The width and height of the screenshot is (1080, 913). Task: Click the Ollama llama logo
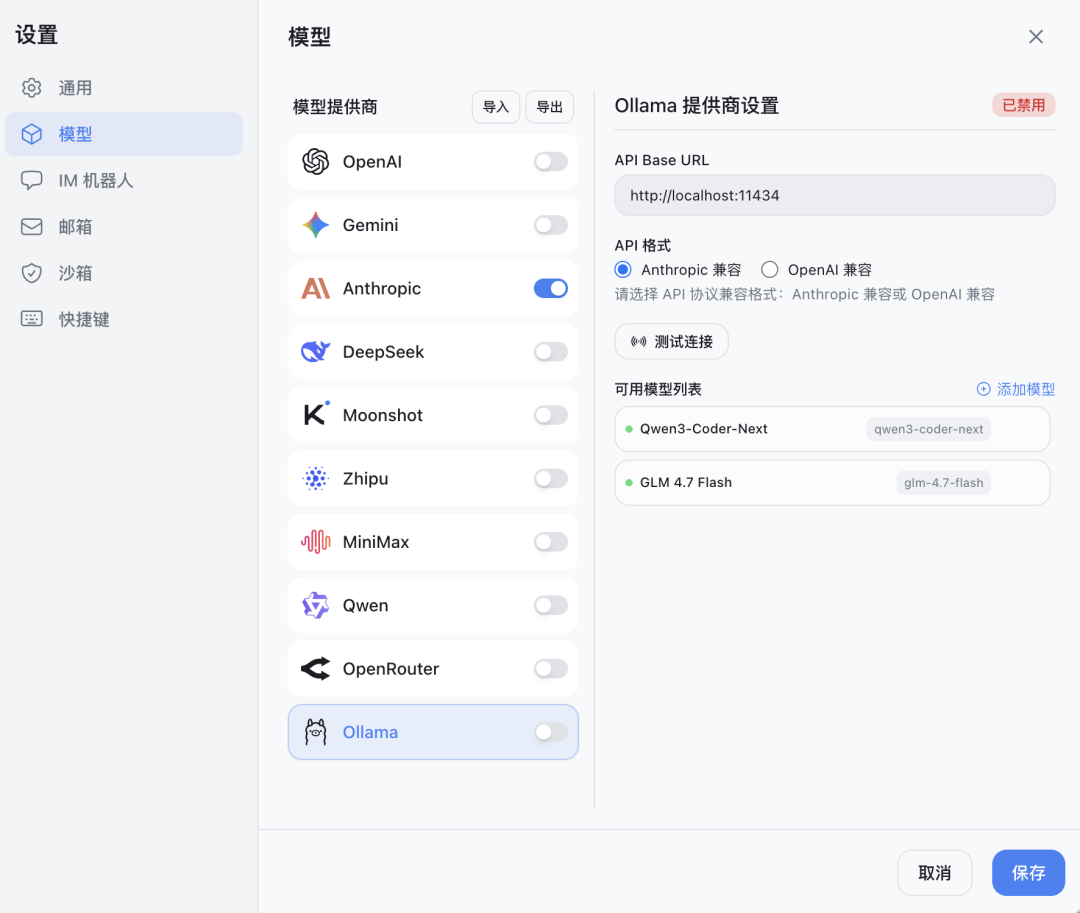[x=315, y=732]
